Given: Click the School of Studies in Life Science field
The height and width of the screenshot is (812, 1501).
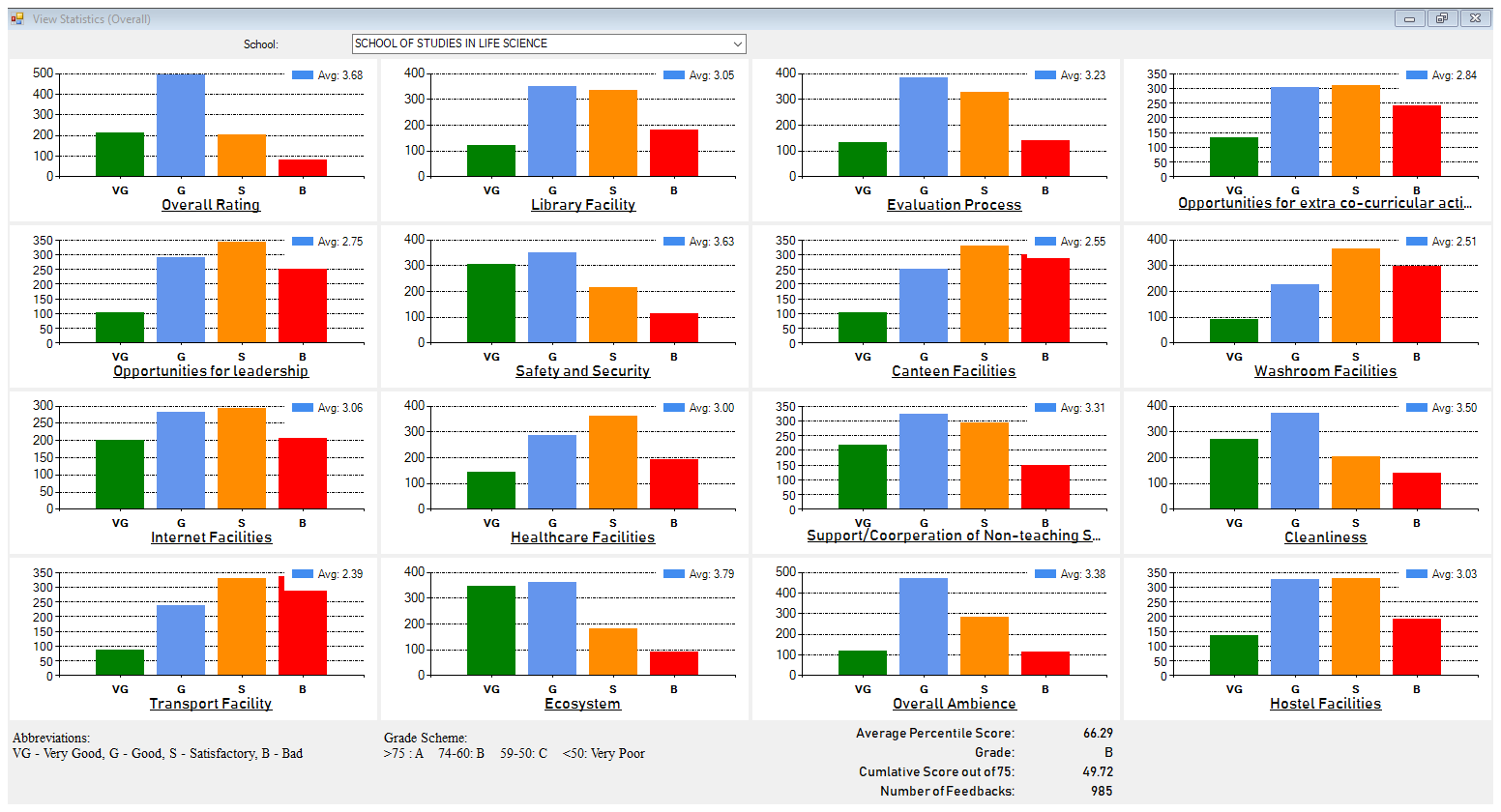Looking at the screenshot, I should coord(542,43).
